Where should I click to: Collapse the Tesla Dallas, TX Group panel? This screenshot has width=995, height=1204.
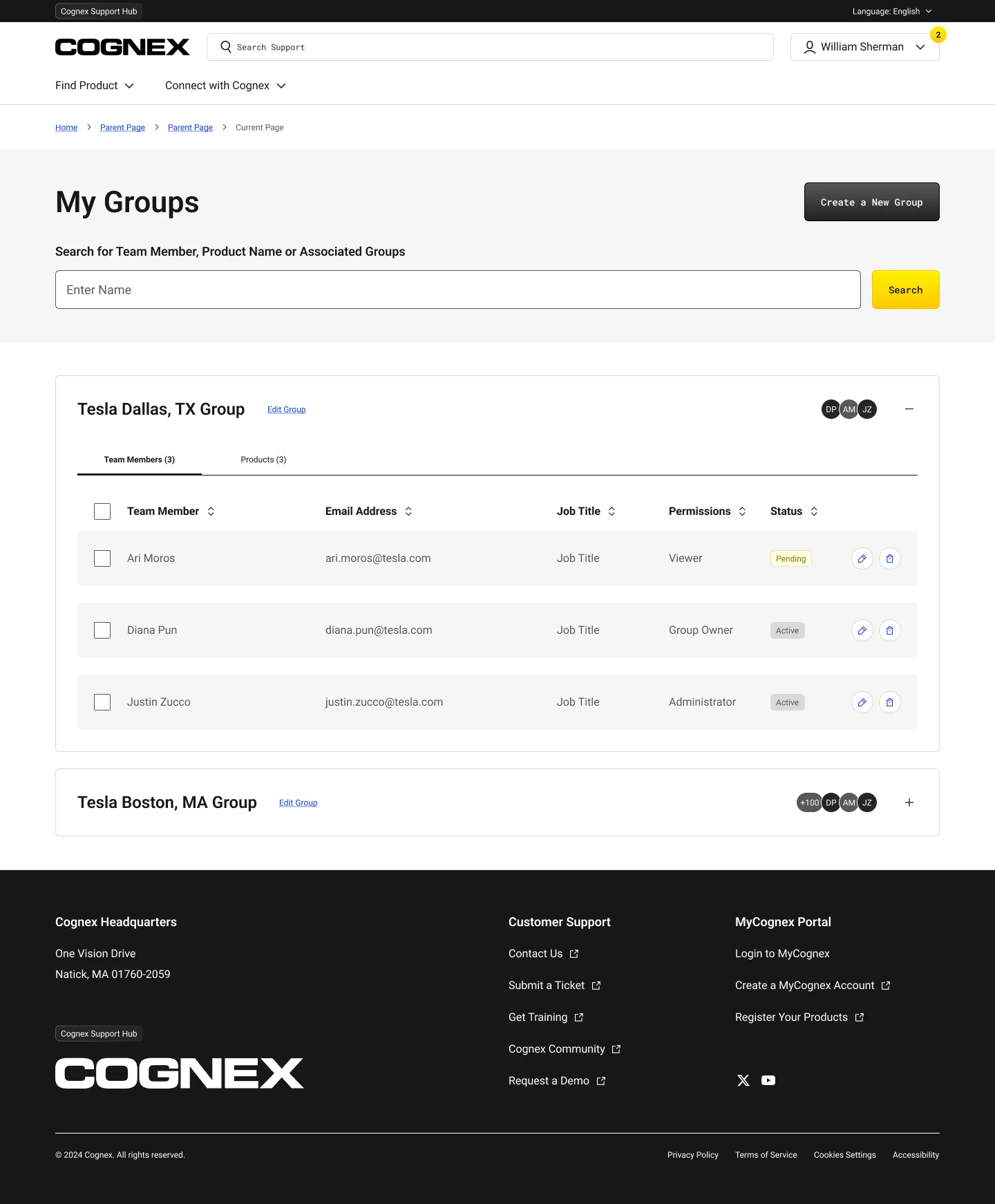click(909, 409)
